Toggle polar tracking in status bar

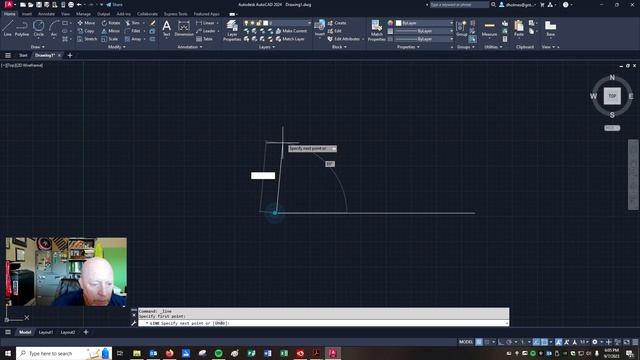pos(509,342)
